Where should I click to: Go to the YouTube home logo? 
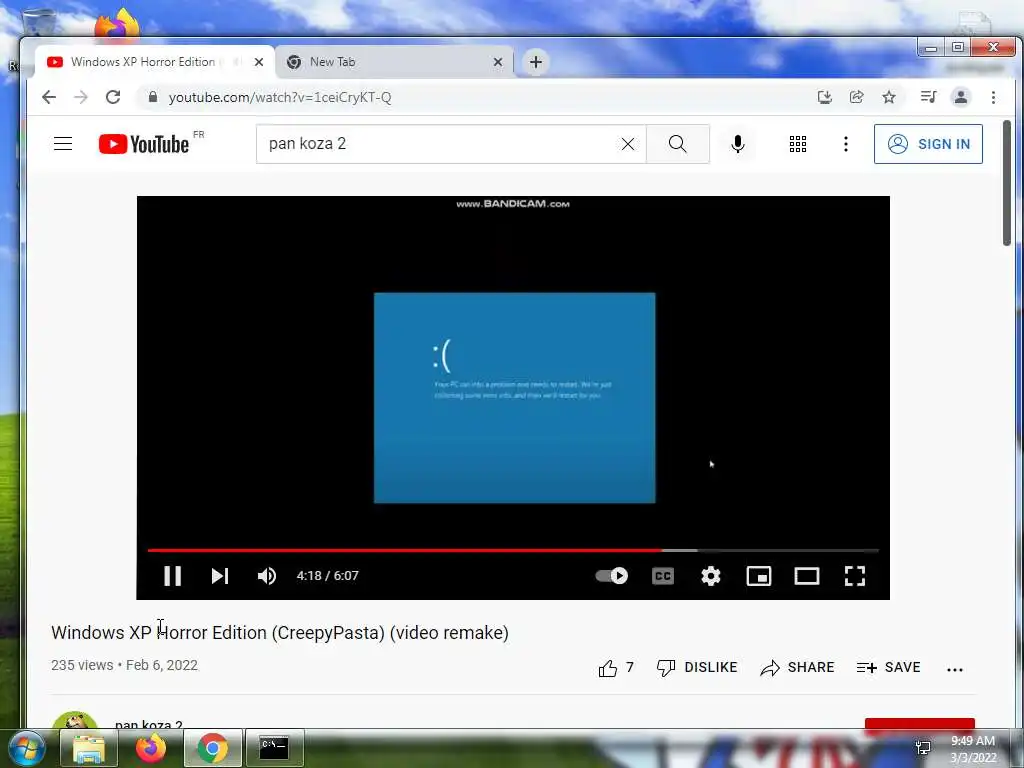click(x=144, y=144)
